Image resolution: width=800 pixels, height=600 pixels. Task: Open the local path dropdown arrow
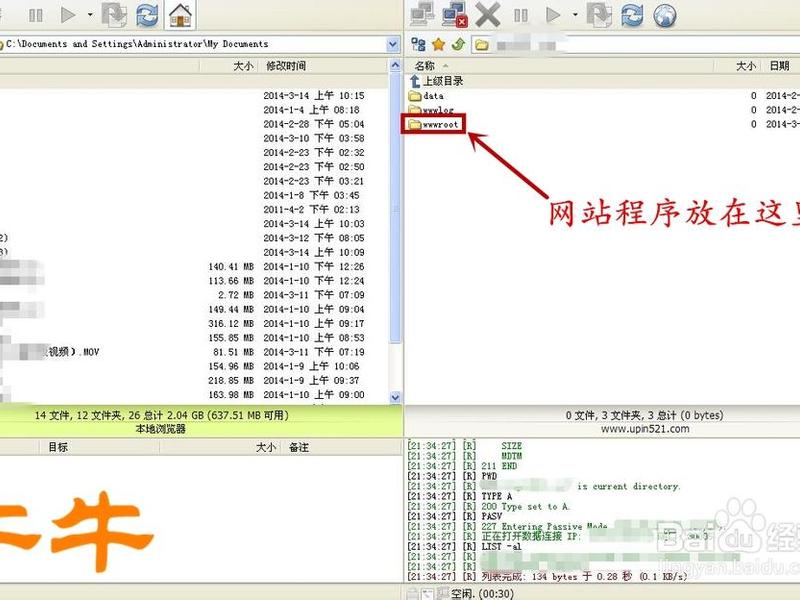coord(392,44)
